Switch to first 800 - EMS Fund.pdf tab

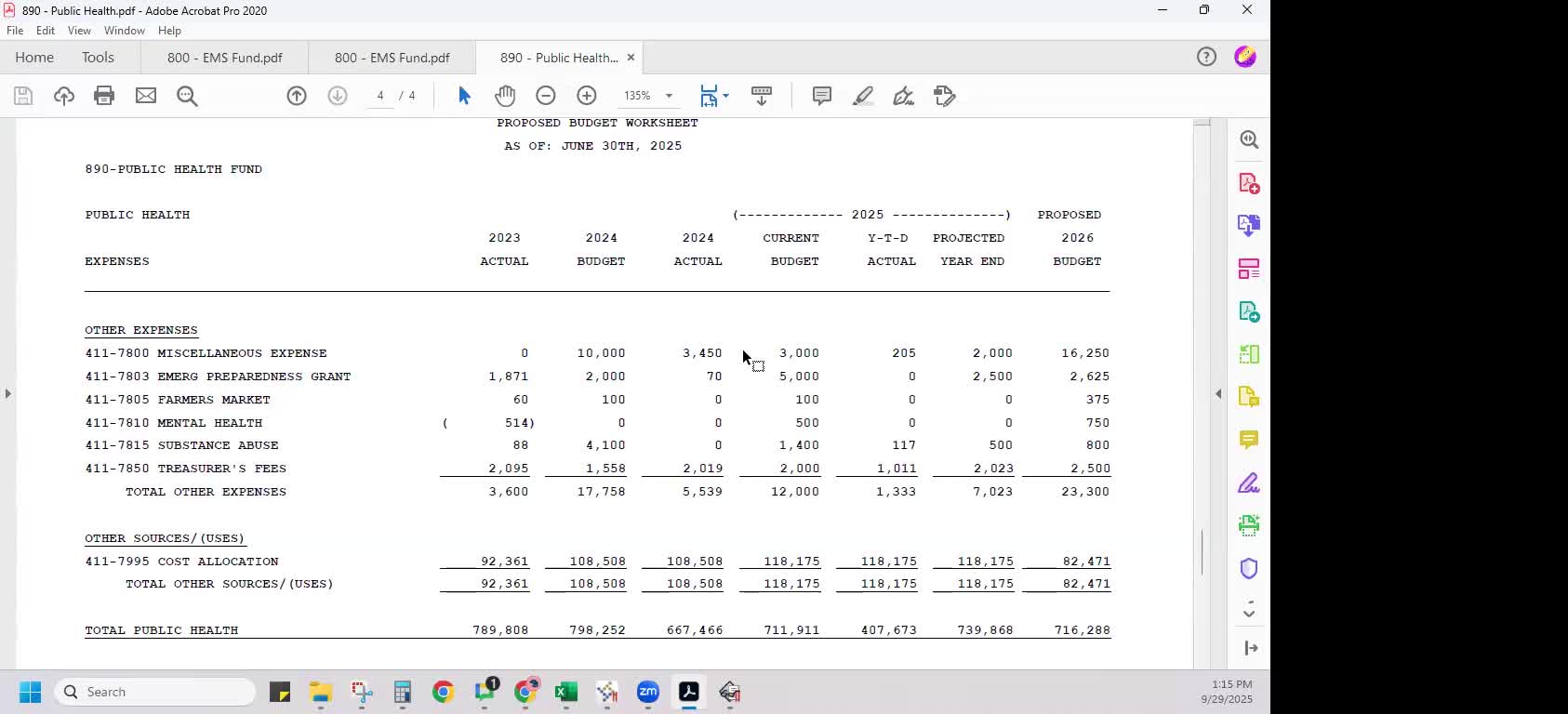click(225, 58)
